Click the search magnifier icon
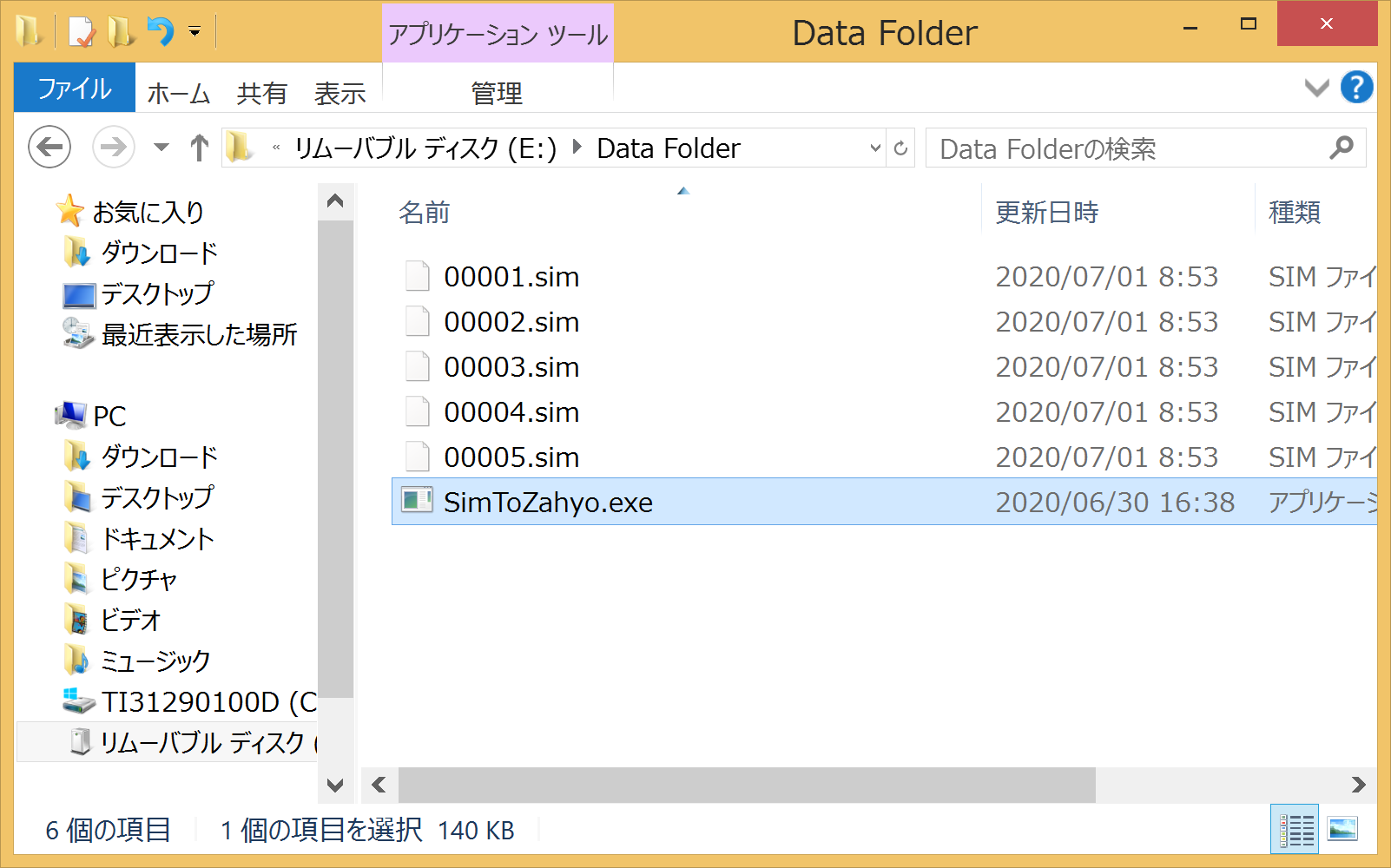This screenshot has height=868, width=1391. 1342,148
